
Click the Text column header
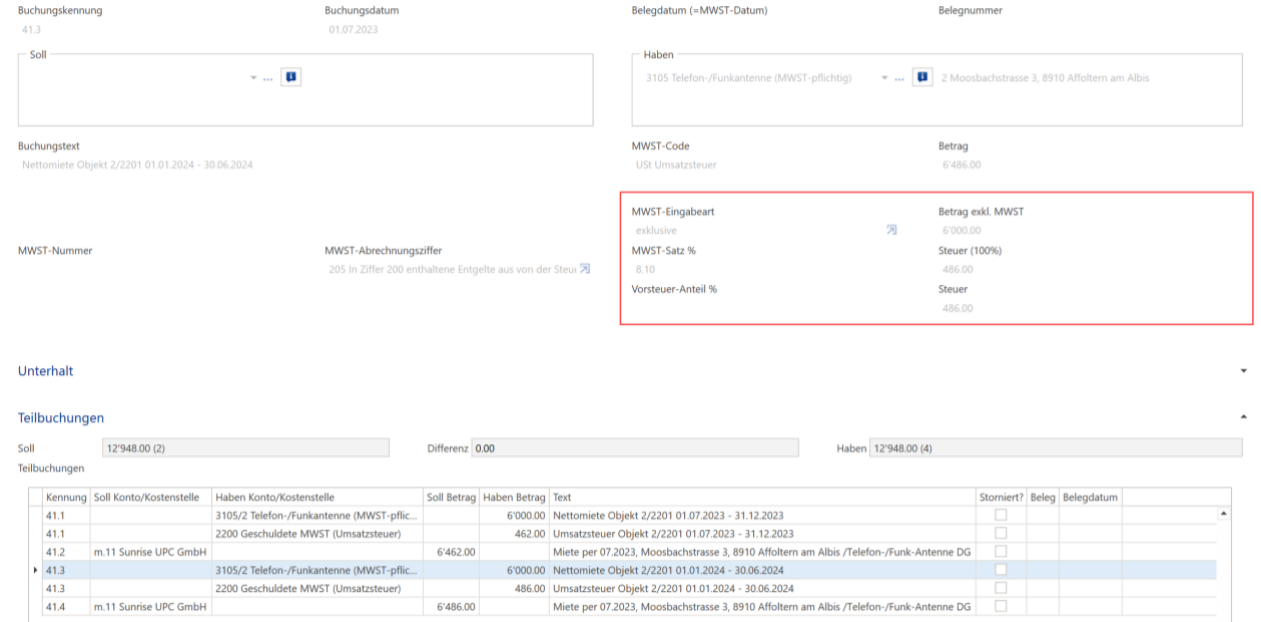(763, 497)
